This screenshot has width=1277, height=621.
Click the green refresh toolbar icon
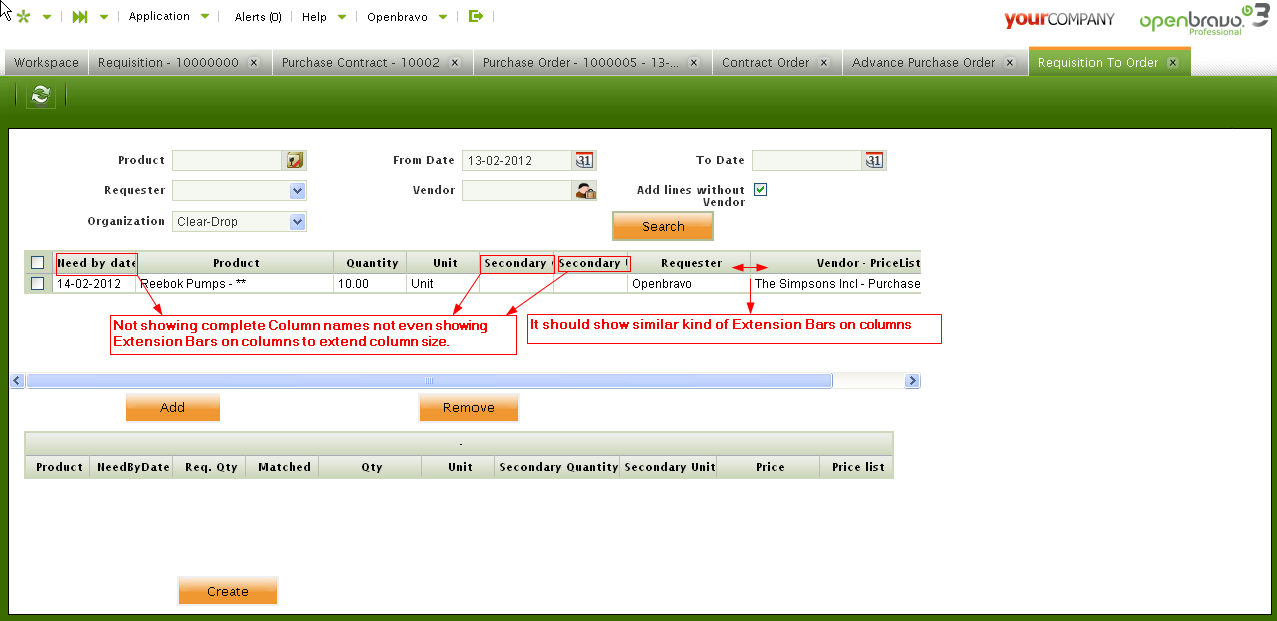(40, 95)
